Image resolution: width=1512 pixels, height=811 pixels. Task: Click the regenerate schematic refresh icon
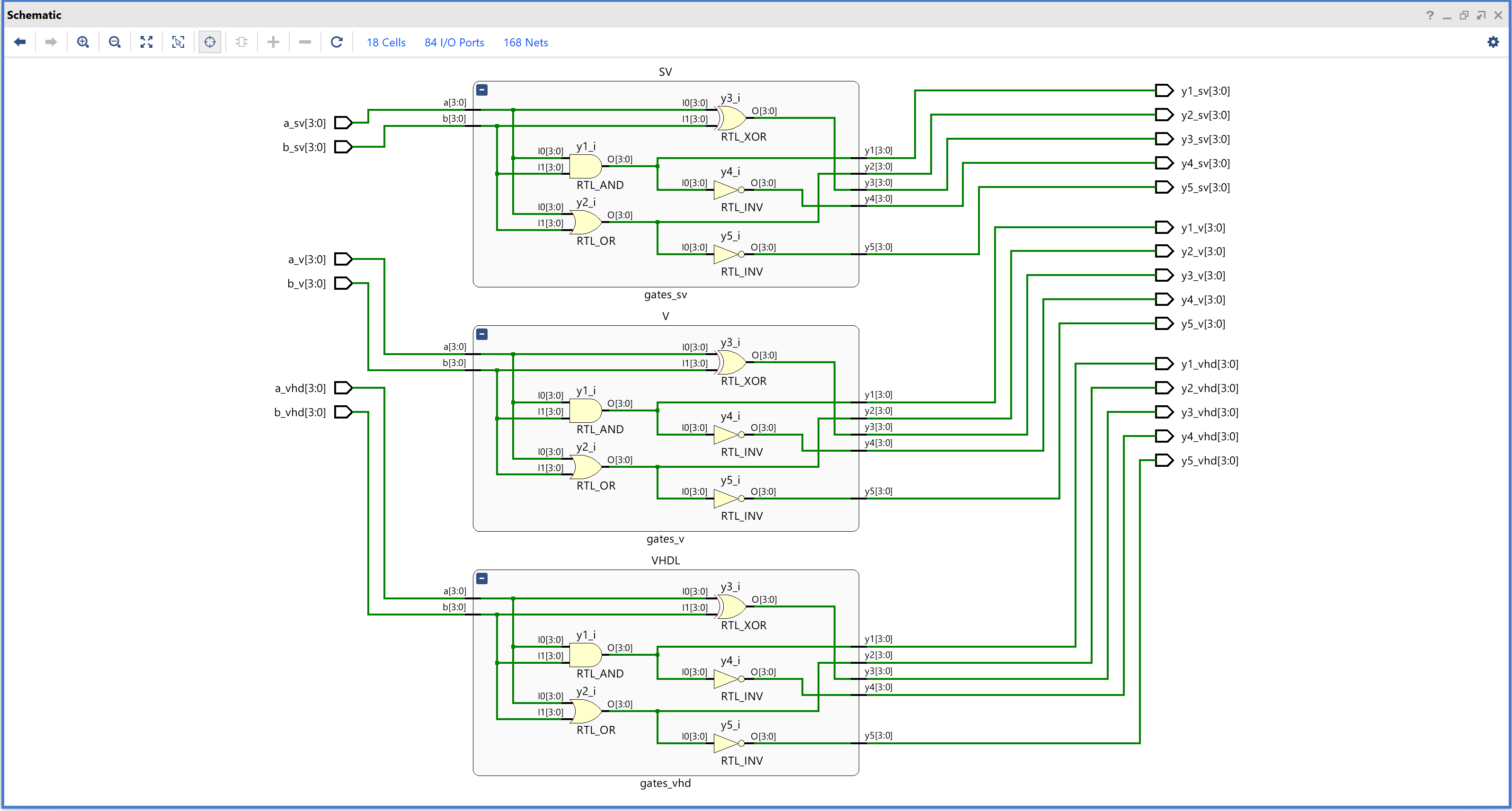(x=336, y=42)
